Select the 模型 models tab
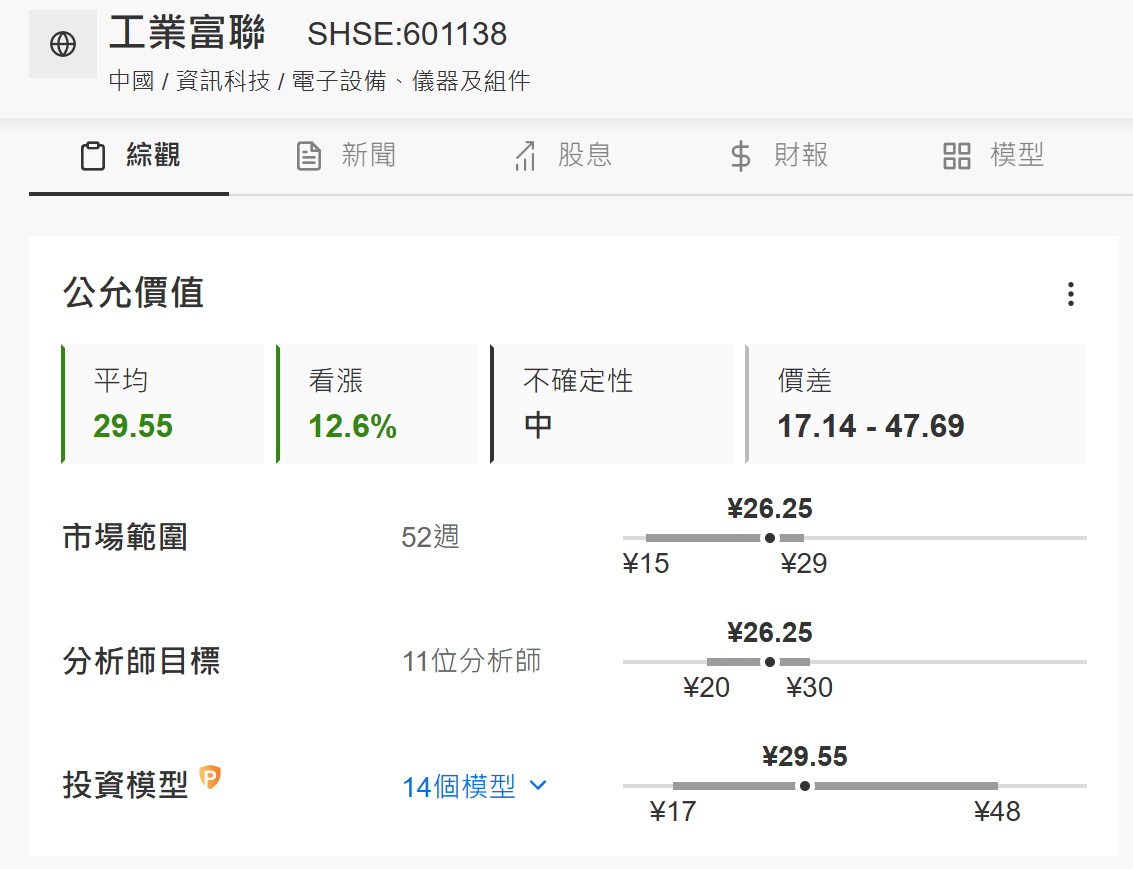 (x=994, y=156)
